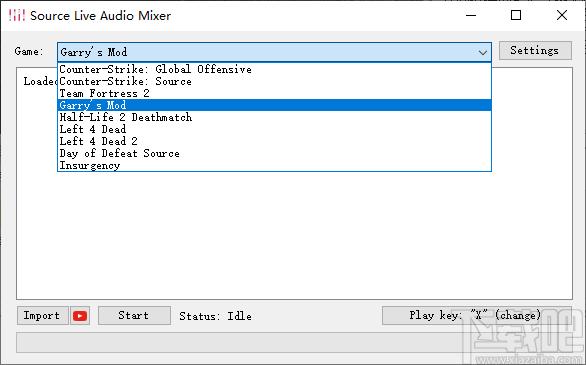Click the Source Live Audio Mixer title icon
Image resolution: width=586 pixels, height=365 pixels.
[17, 15]
